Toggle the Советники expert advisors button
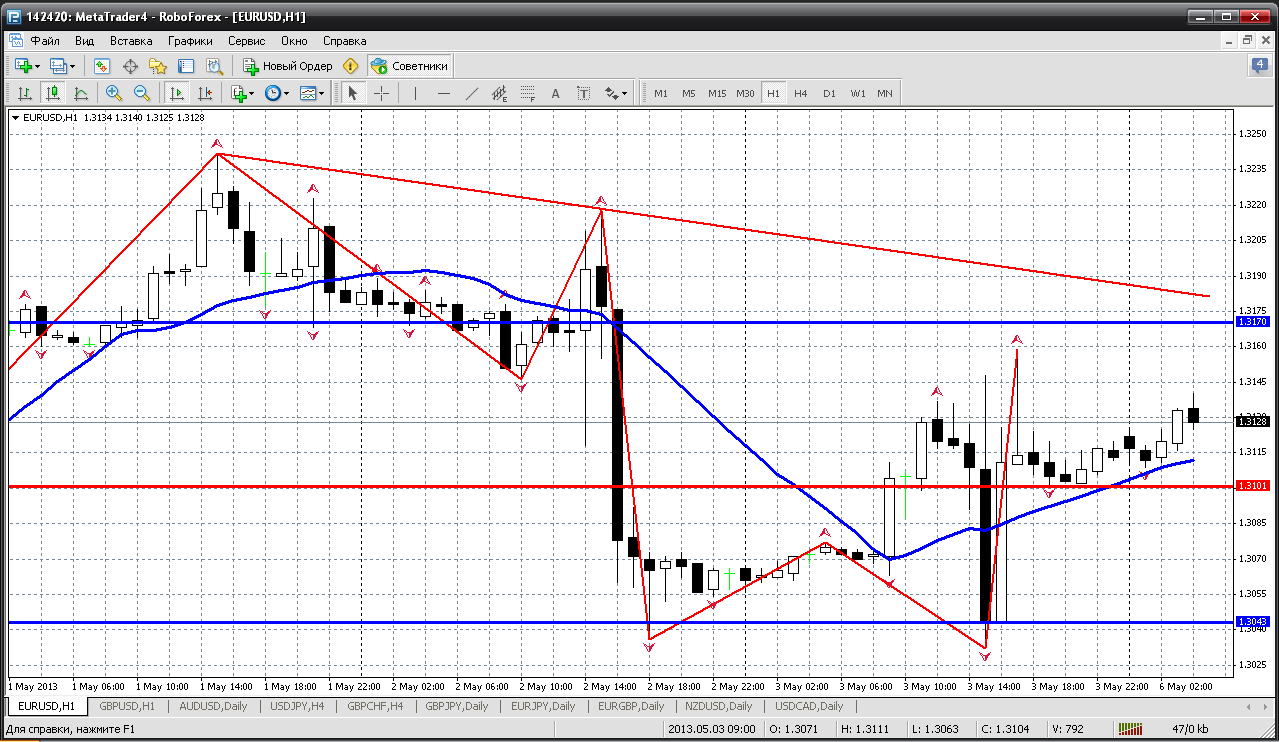Image resolution: width=1279 pixels, height=742 pixels. (410, 66)
